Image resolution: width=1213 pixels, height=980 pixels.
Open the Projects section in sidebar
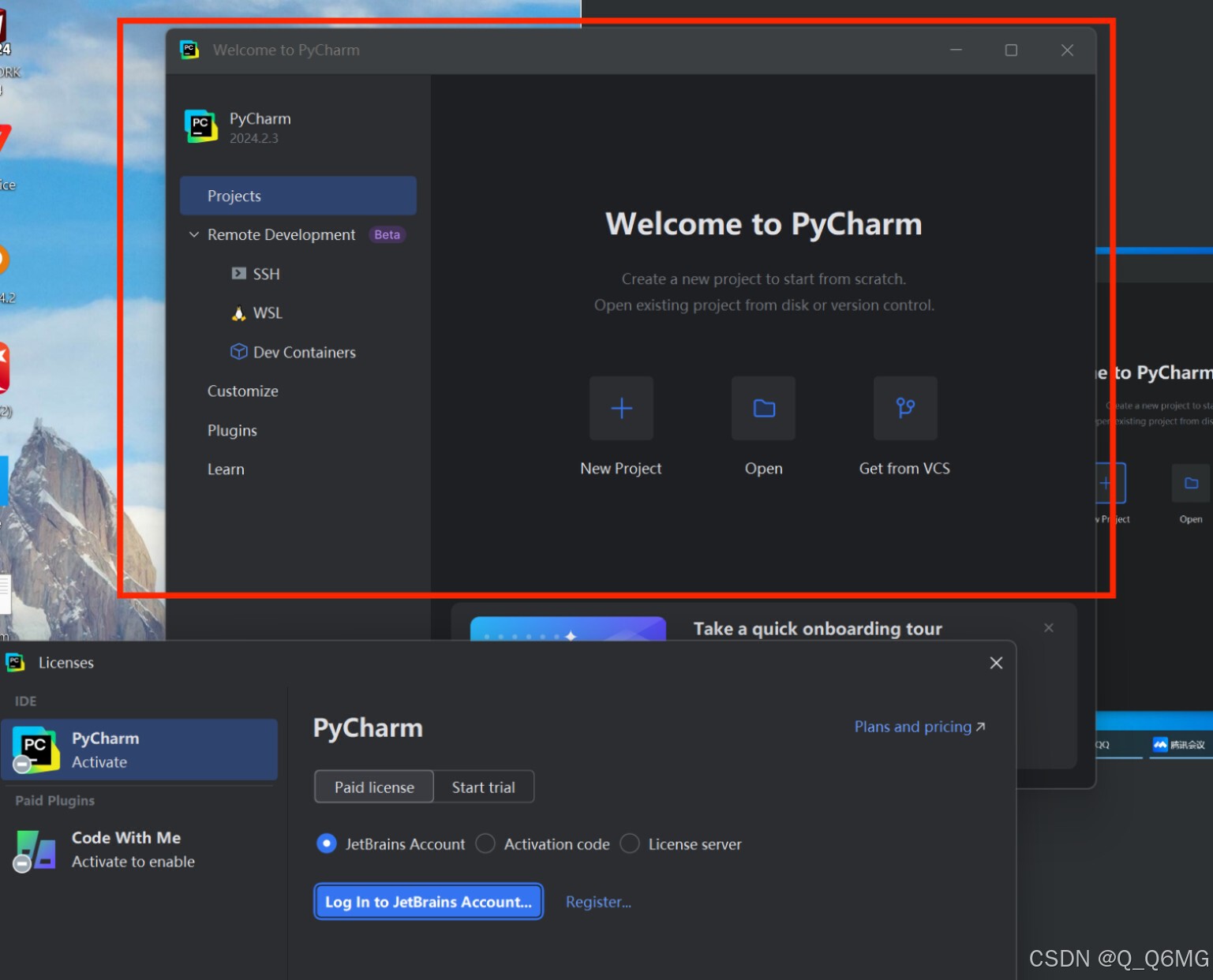pos(298,196)
